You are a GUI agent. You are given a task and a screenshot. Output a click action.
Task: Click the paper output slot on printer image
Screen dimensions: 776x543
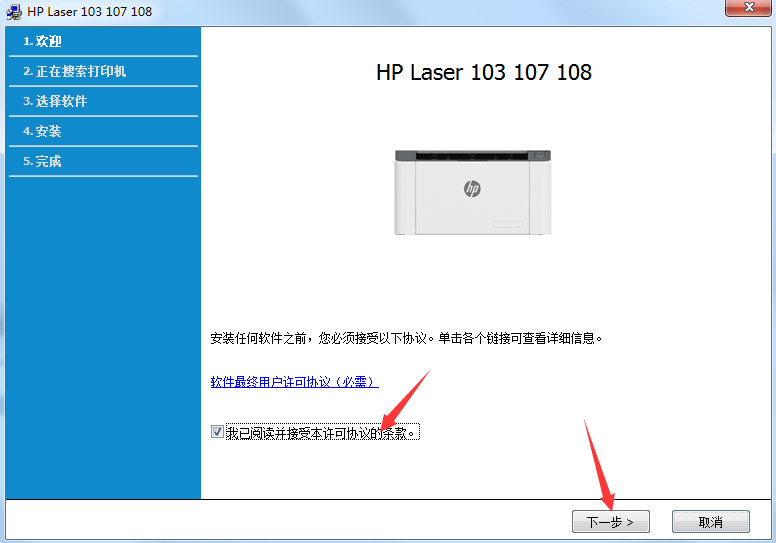coord(472,158)
